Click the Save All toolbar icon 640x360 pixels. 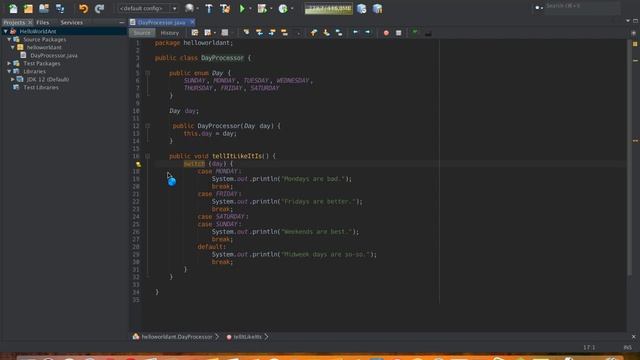60,8
